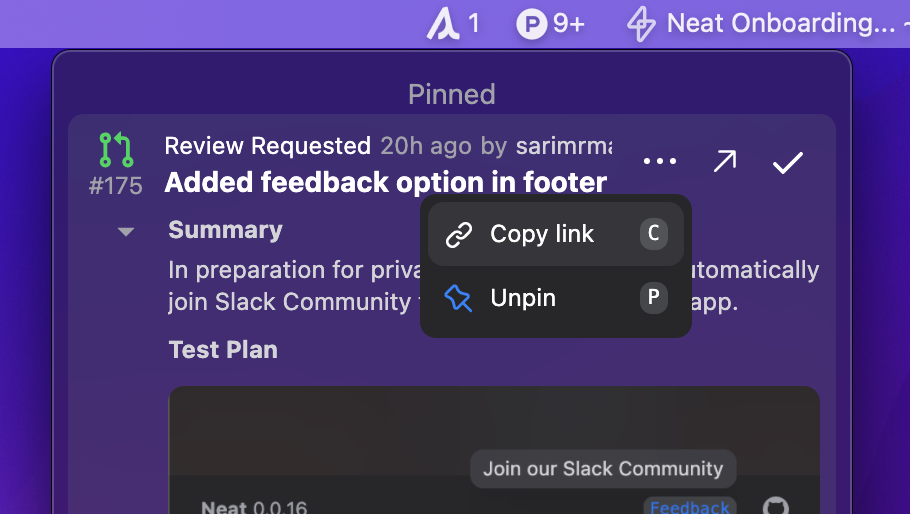Click the Test Plan screenshot thumbnail
This screenshot has width=910, height=514.
pyautogui.click(x=494, y=450)
